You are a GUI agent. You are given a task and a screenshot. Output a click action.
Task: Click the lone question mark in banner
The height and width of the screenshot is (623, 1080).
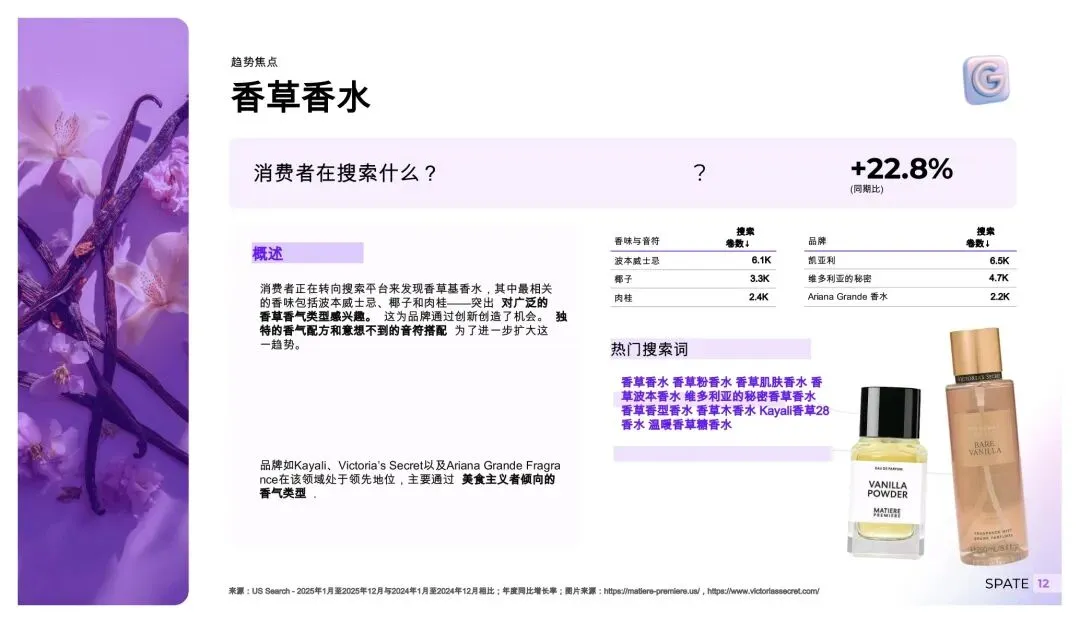pyautogui.click(x=699, y=172)
